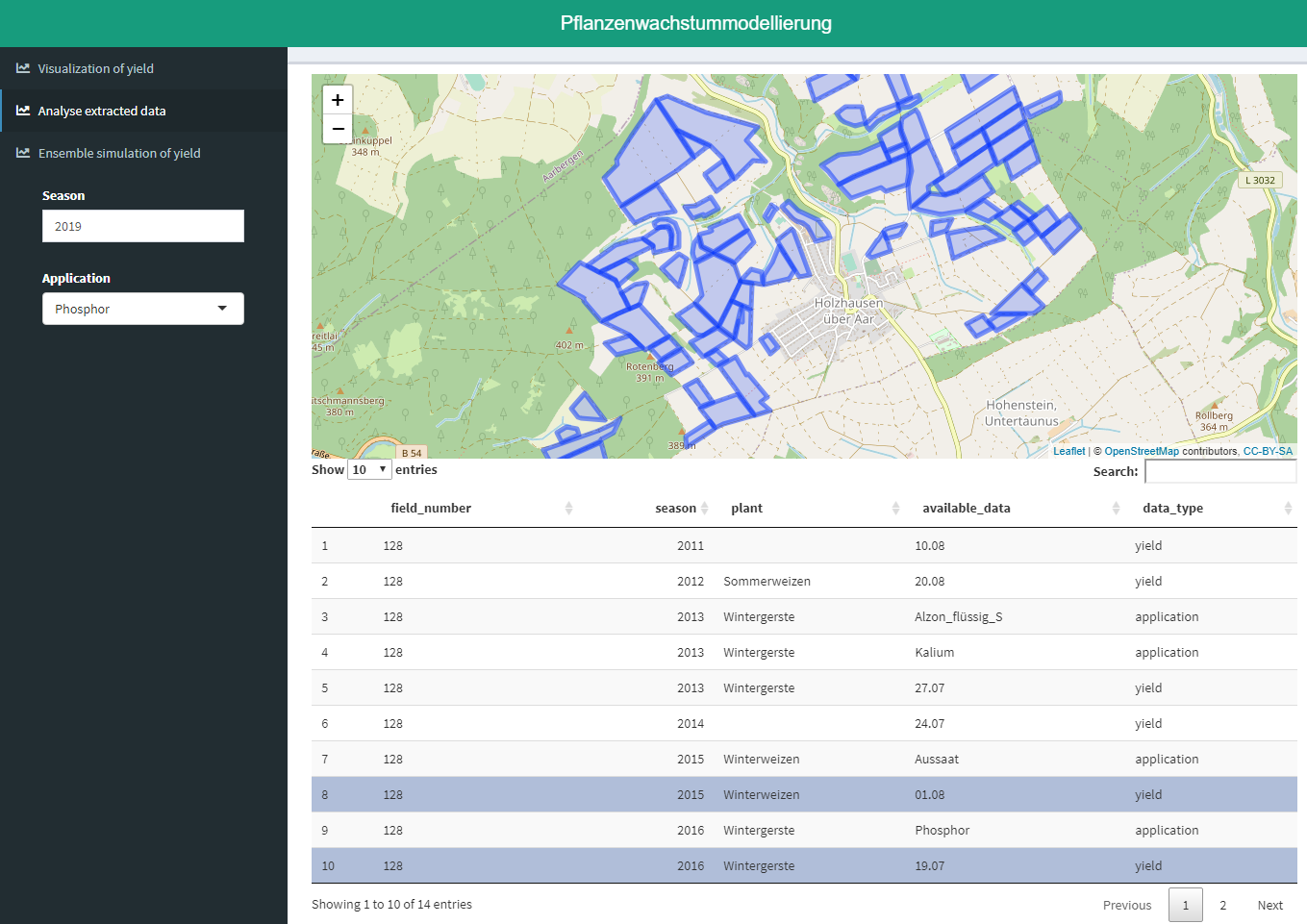Jump to page 2 of table
This screenshot has width=1307, height=924.
pyautogui.click(x=1222, y=905)
